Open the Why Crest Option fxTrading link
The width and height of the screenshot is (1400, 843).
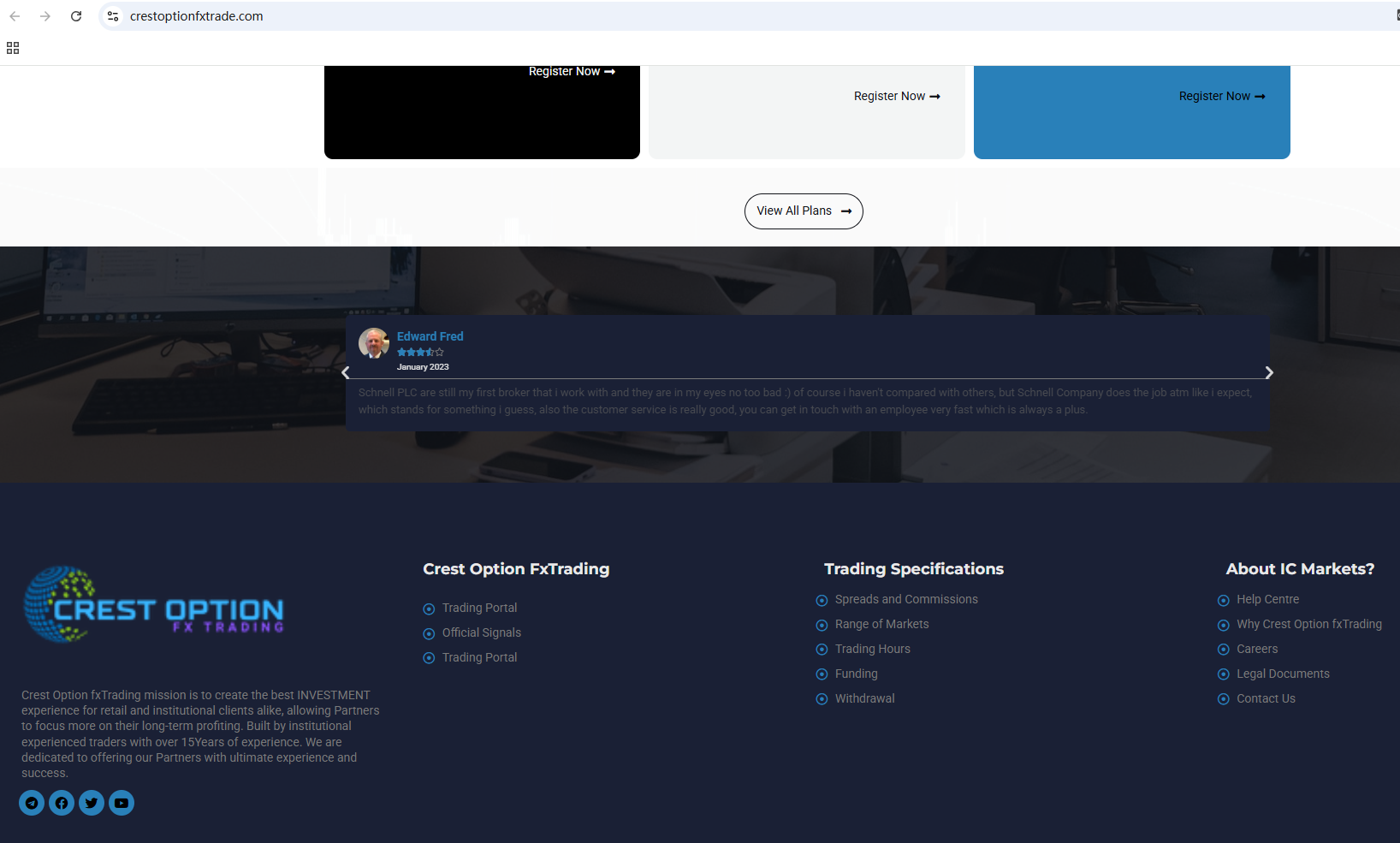pyautogui.click(x=1309, y=624)
